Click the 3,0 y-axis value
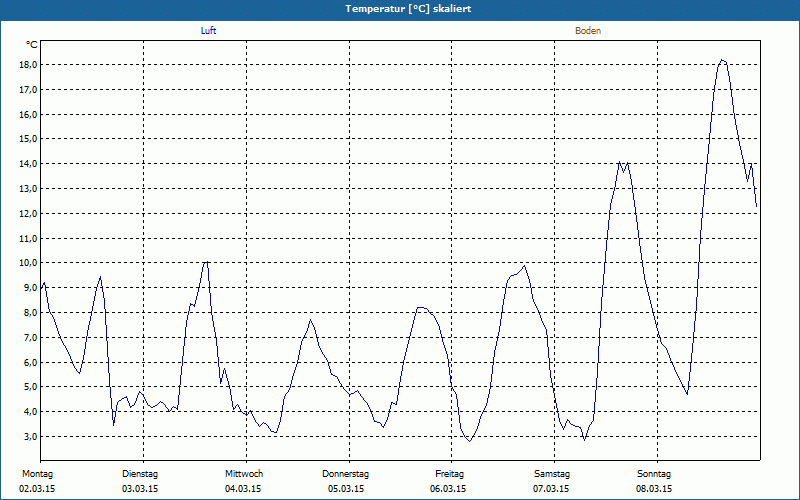Screen dimensions: 800x500 (x=31, y=437)
